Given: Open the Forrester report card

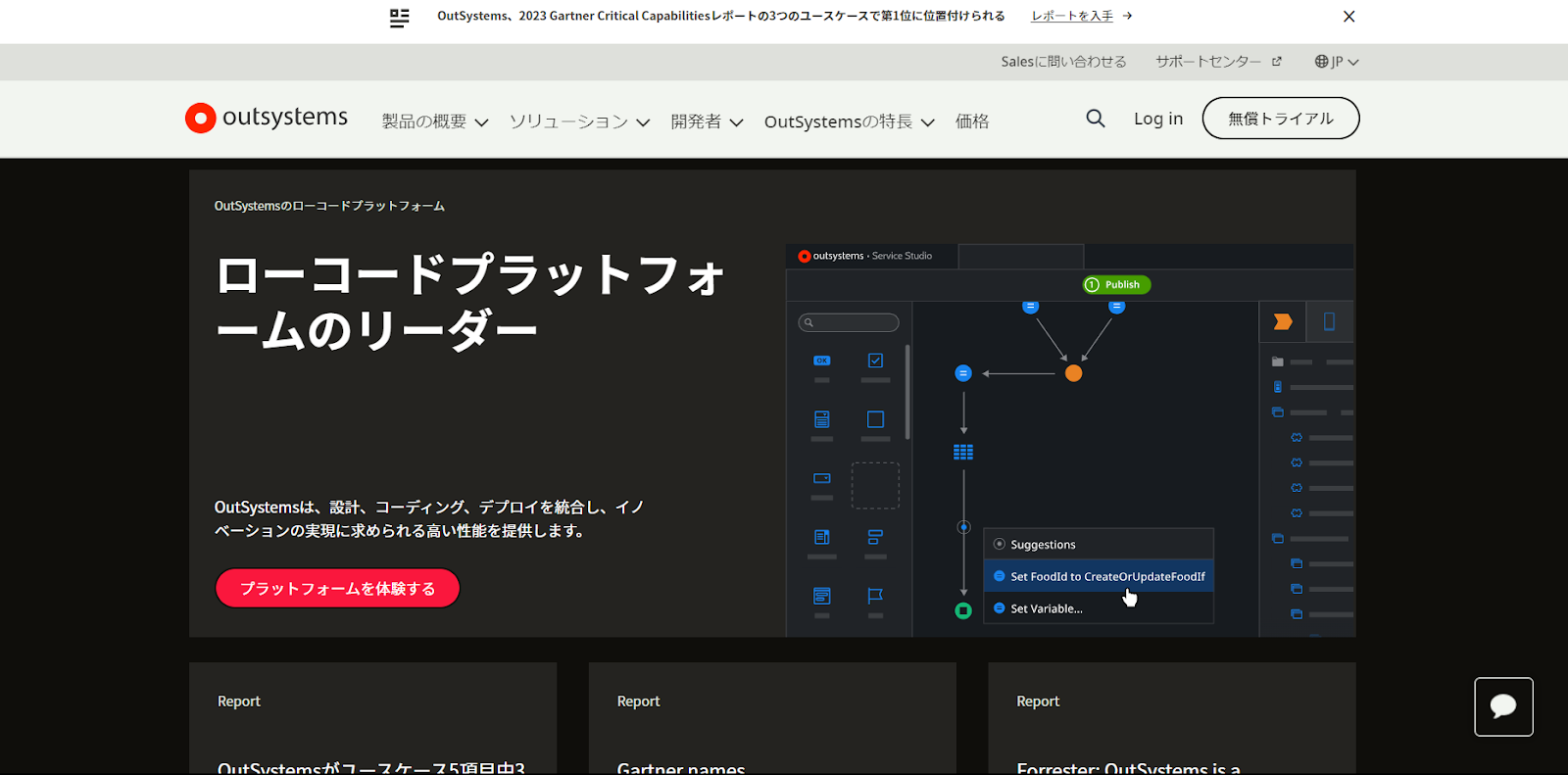Looking at the screenshot, I should (1172, 719).
